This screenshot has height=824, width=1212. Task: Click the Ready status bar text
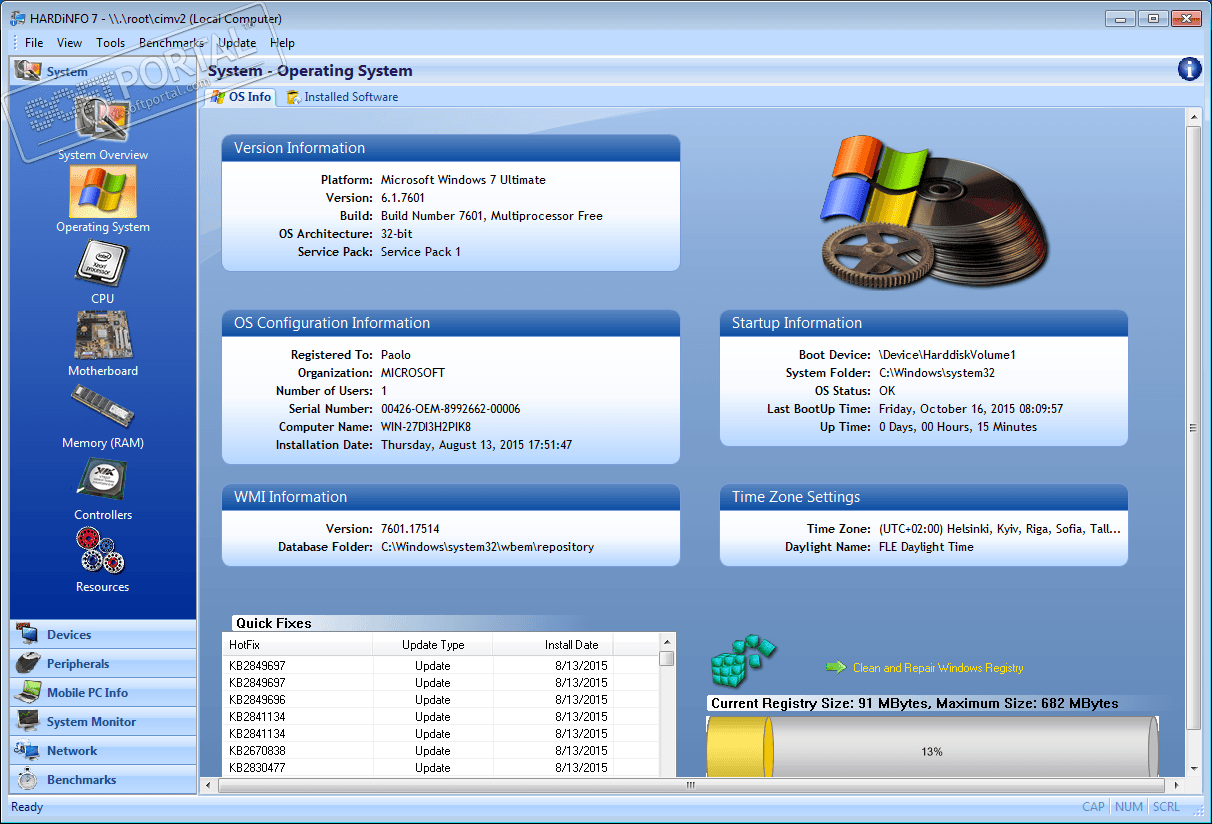click(x=27, y=807)
